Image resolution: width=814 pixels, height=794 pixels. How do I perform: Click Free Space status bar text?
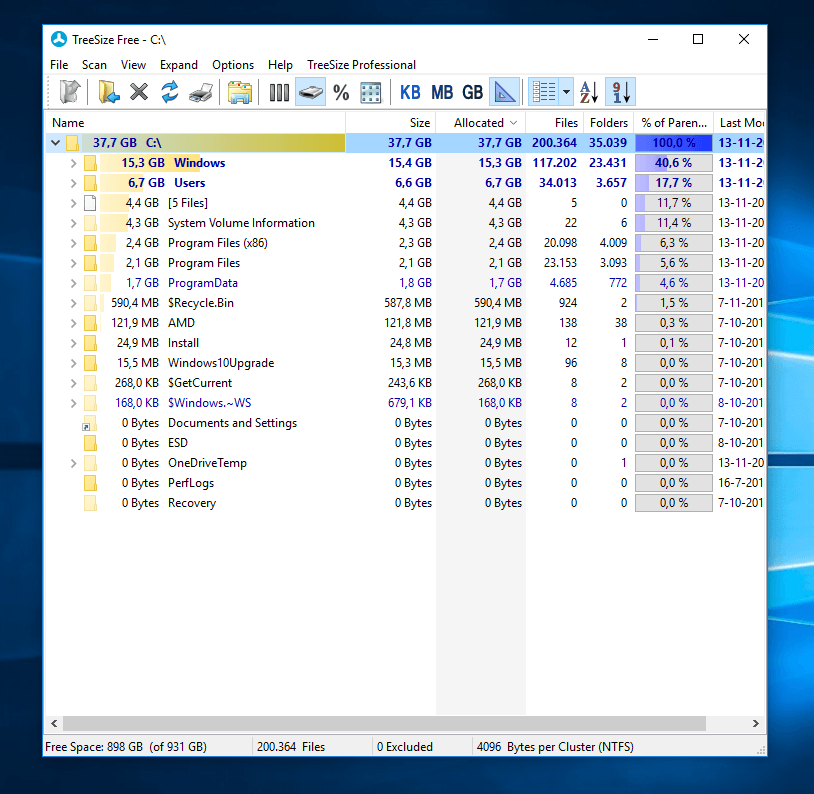[126, 747]
